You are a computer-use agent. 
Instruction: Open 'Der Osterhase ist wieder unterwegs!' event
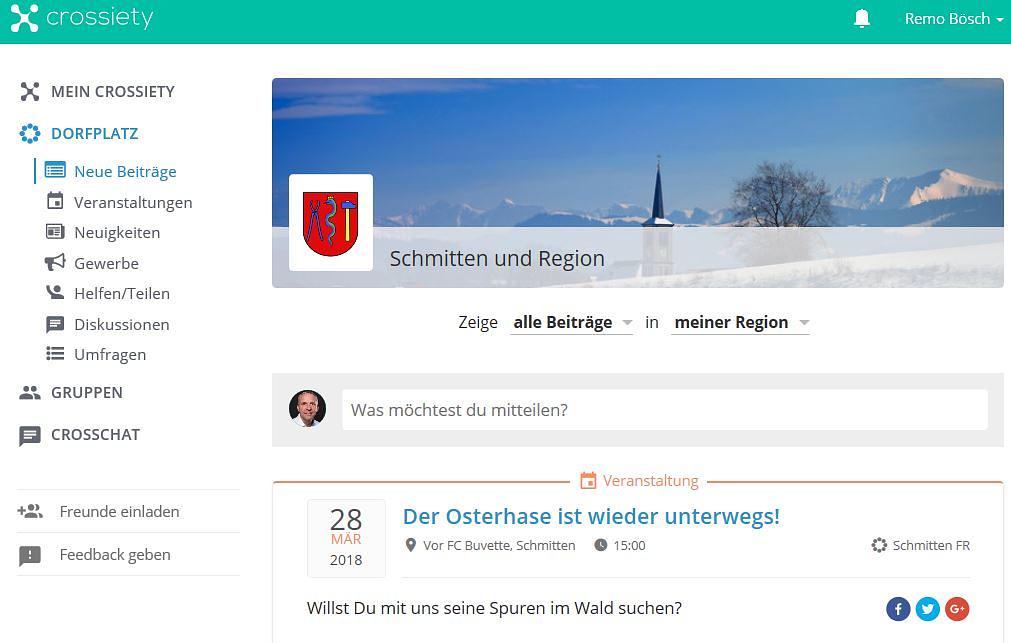[x=590, y=517]
